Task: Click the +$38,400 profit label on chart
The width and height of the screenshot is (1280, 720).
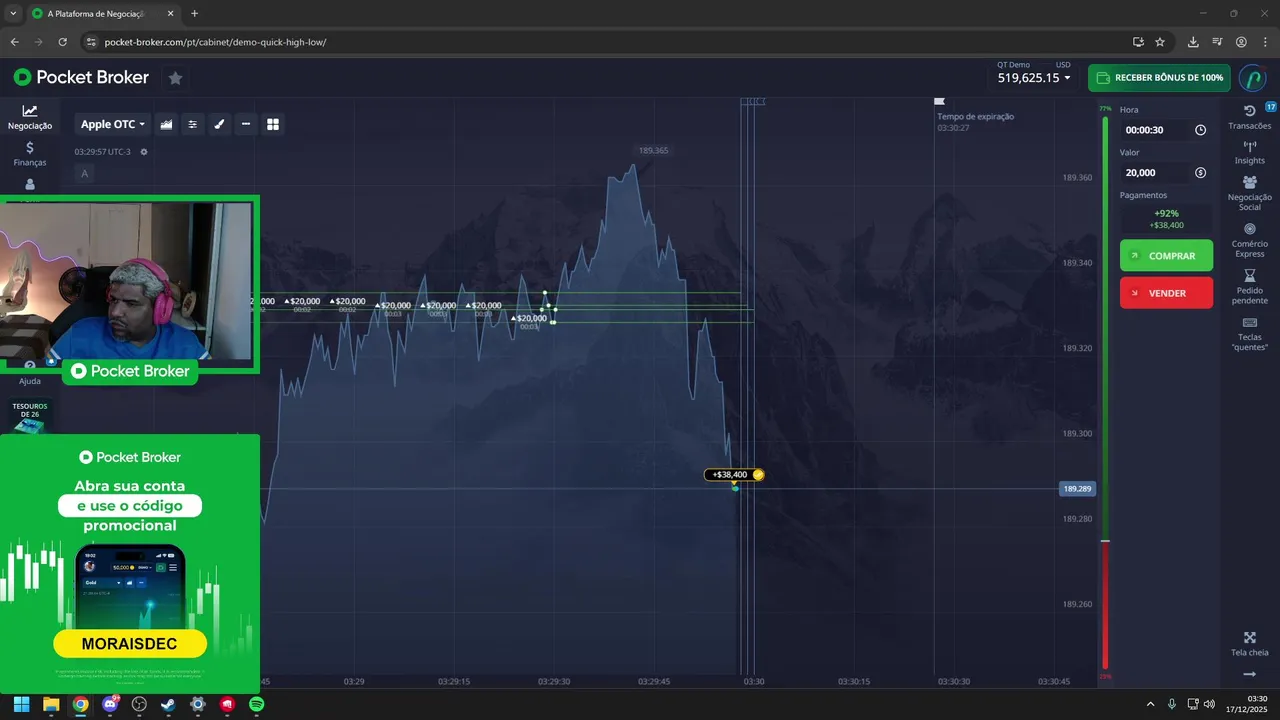Action: 734,475
